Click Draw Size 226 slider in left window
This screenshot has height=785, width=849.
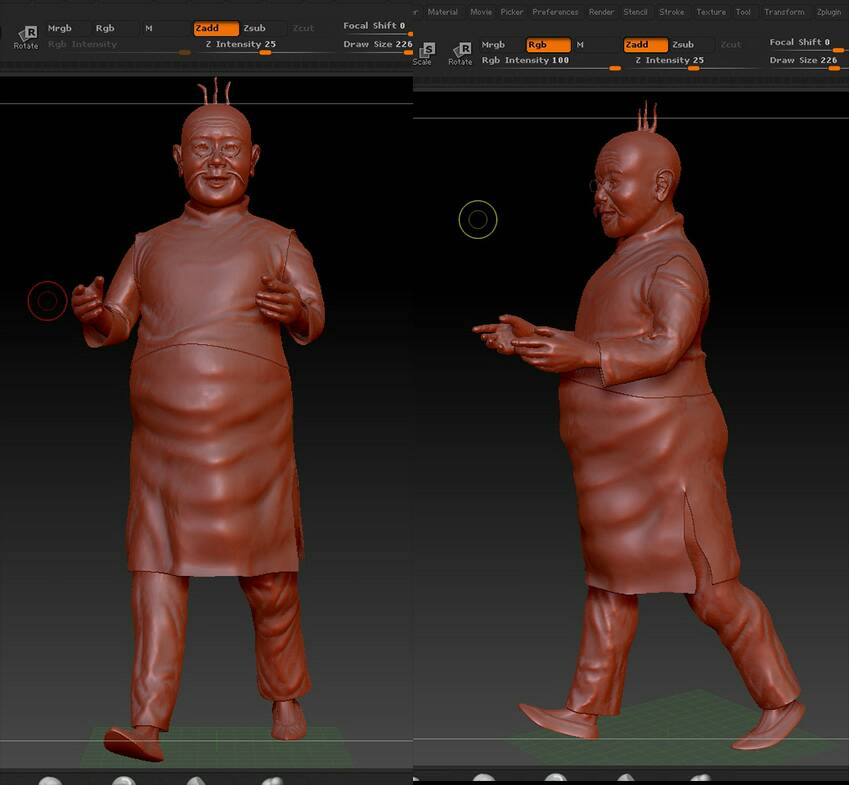(x=377, y=46)
